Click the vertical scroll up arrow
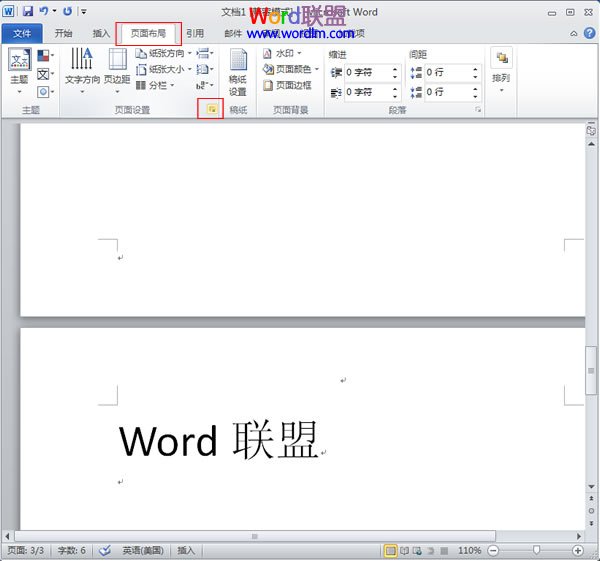Viewport: 600px width, 561px height. pos(591,144)
